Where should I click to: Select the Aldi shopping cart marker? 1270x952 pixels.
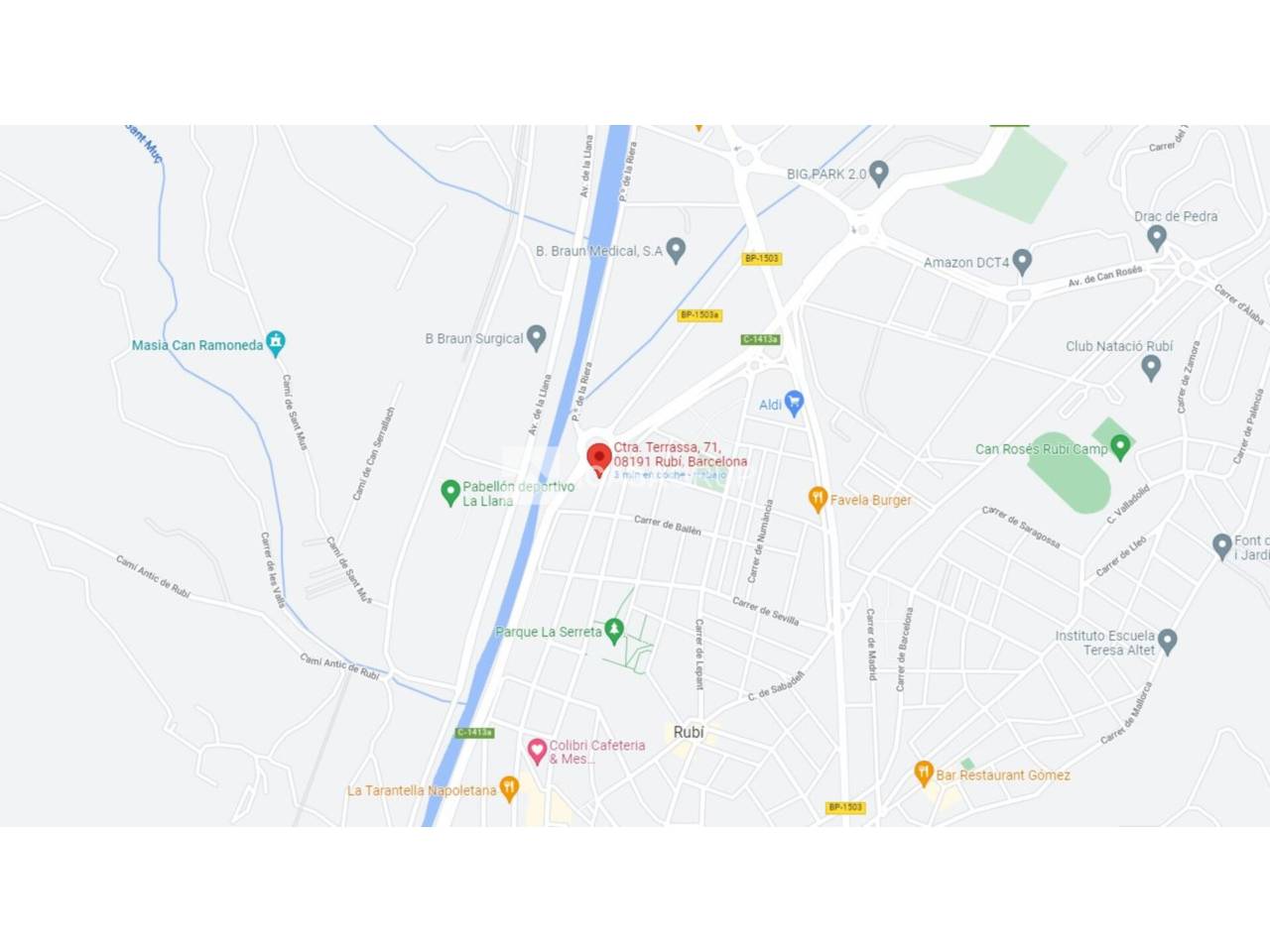(x=793, y=402)
